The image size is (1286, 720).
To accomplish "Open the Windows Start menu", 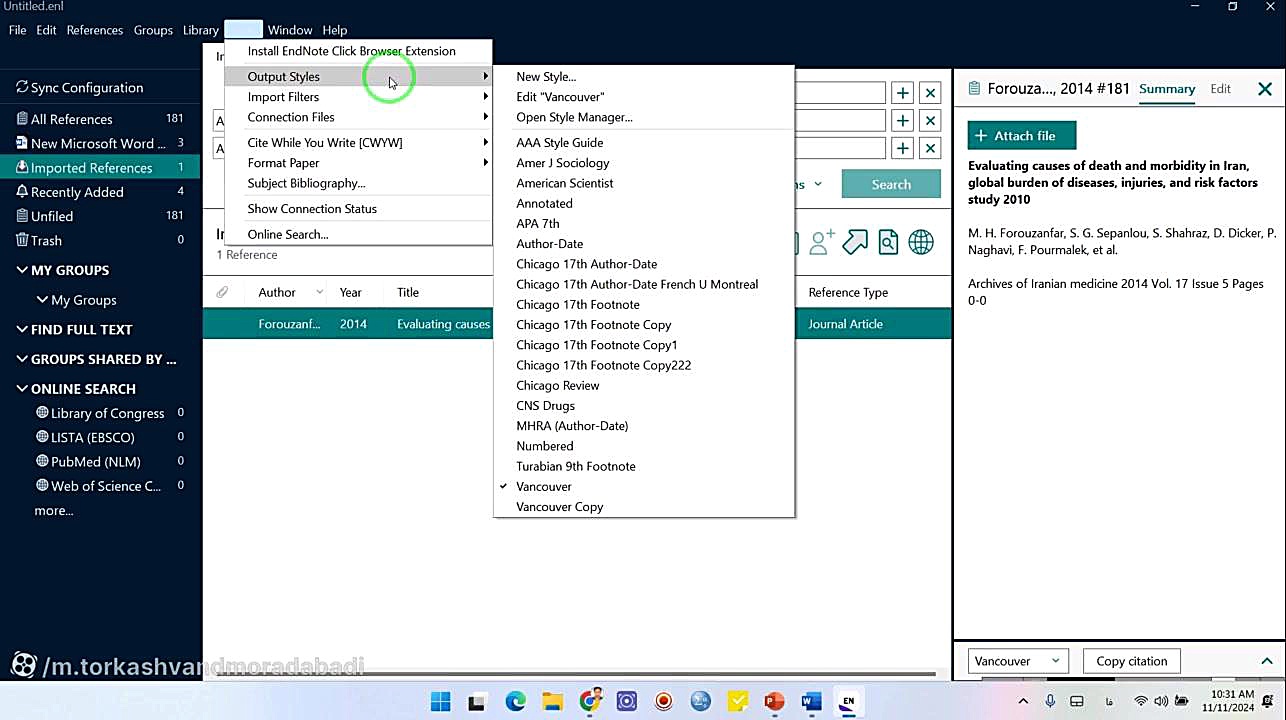I will [440, 702].
